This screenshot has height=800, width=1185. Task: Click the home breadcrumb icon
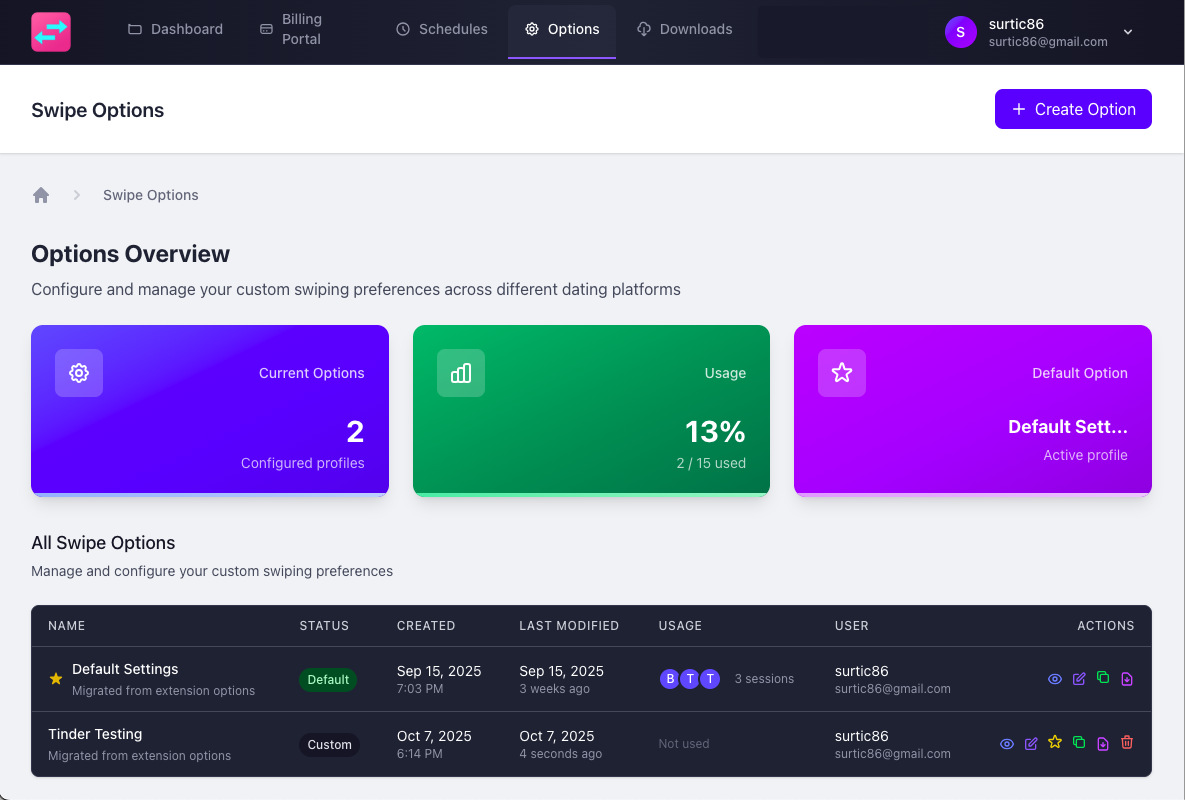(x=41, y=195)
